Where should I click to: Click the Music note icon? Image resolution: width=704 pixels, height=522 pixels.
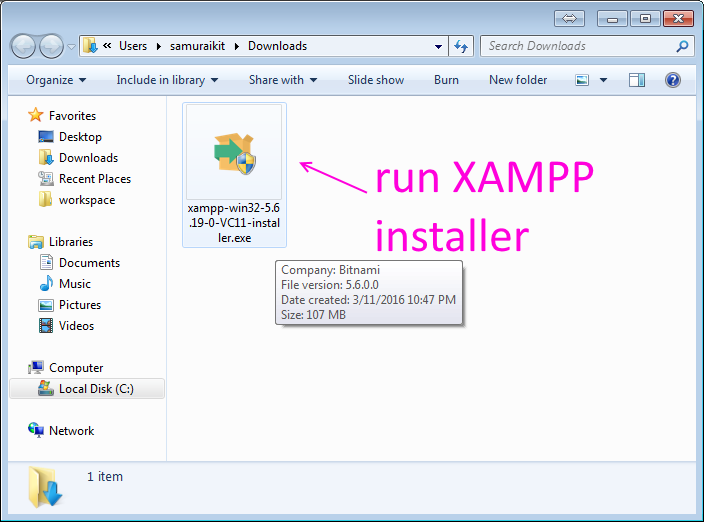(x=46, y=283)
